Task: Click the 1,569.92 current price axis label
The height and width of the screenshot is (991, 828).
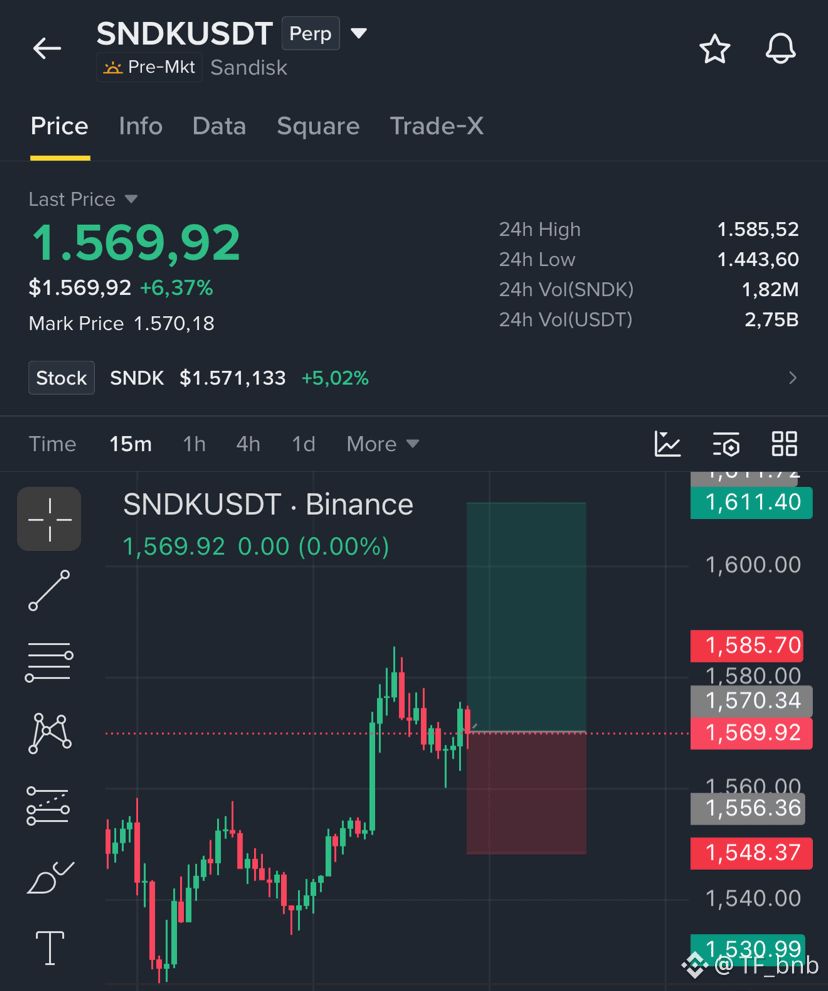Action: [x=752, y=733]
